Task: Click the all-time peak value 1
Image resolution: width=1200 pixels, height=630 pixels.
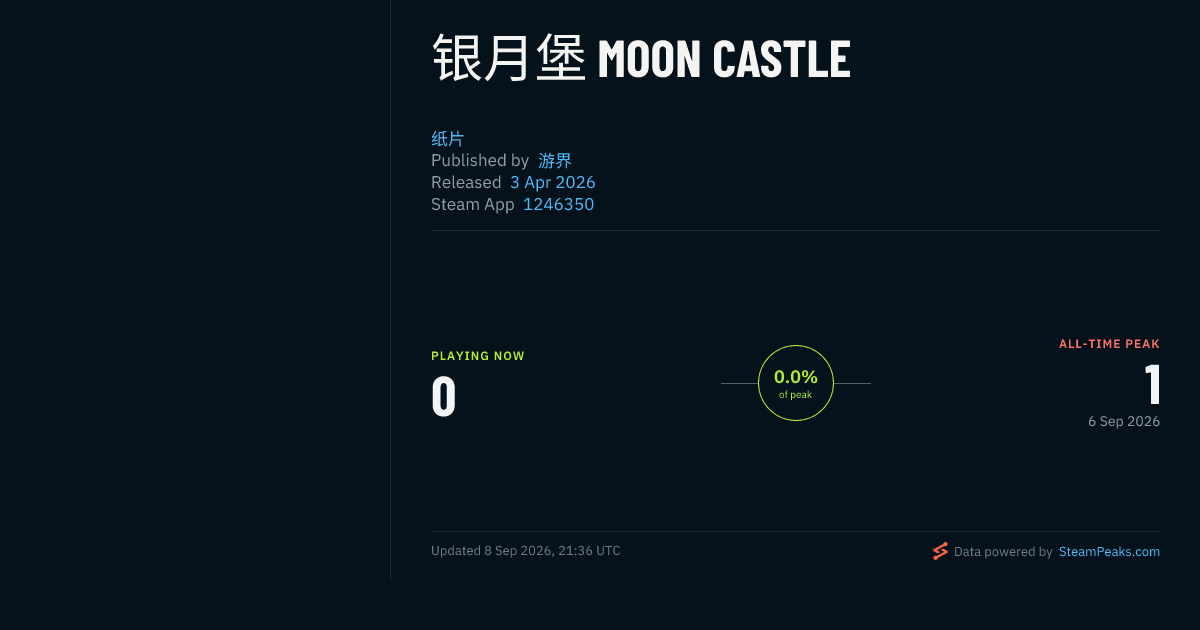Action: pos(1152,384)
